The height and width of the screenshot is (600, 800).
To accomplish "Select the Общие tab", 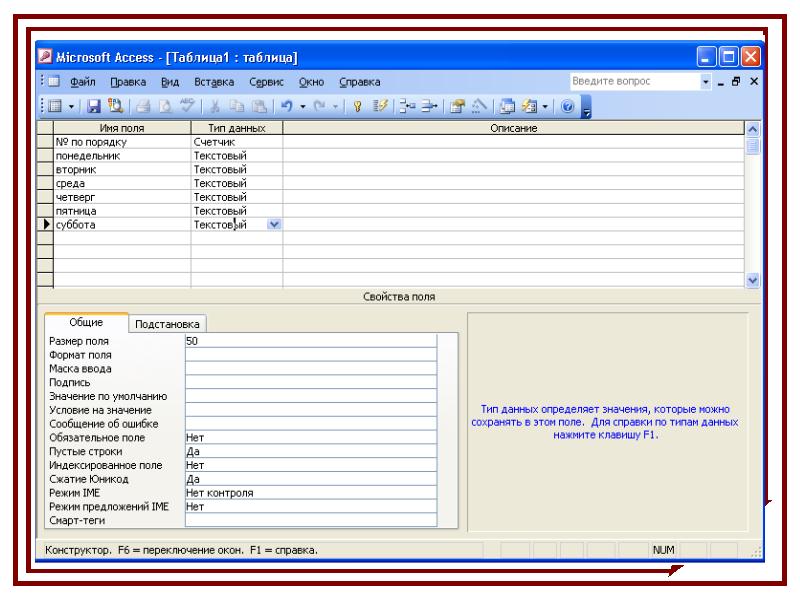I will (x=86, y=323).
